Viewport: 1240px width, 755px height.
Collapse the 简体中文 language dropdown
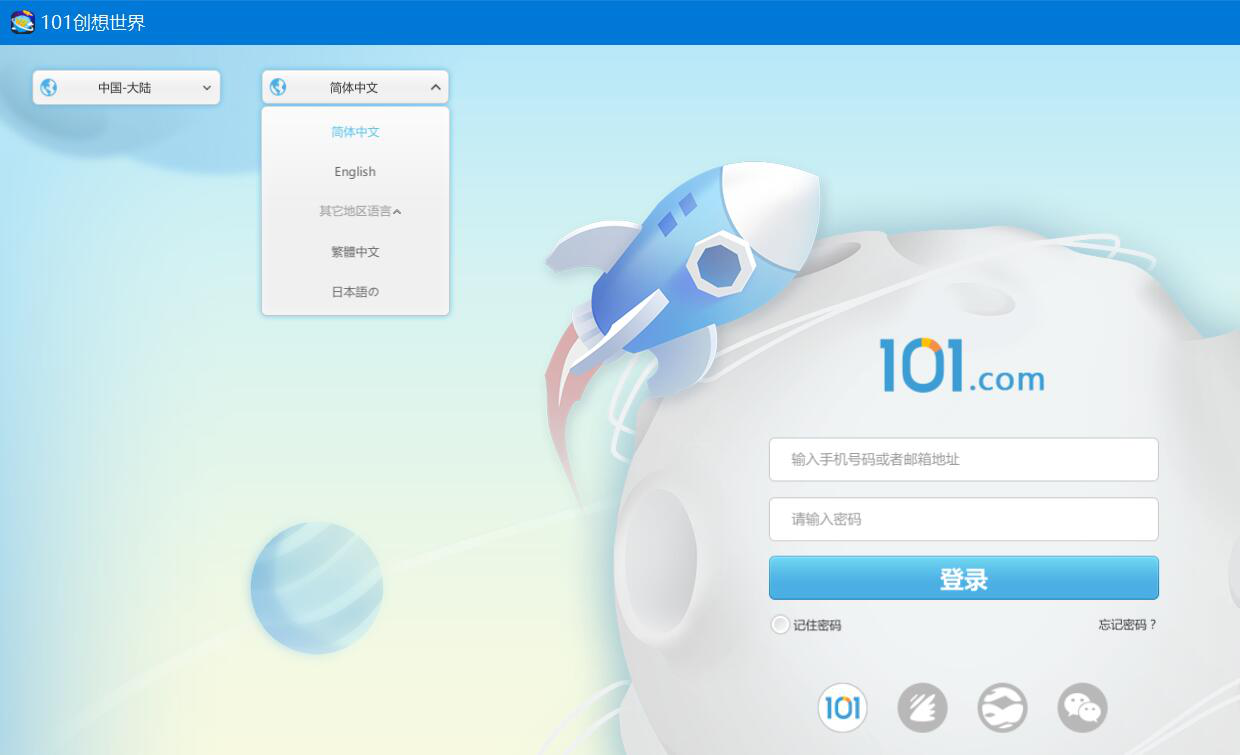pos(355,88)
